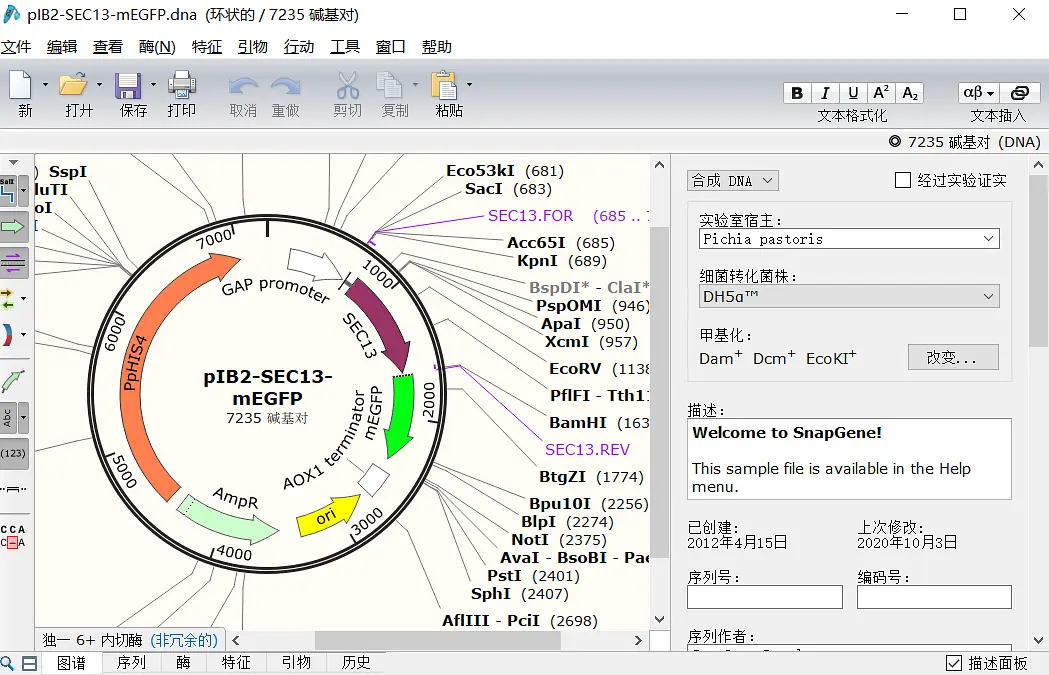The width and height of the screenshot is (1049, 675).
Task: Open the αβ special character dropdown
Action: [x=979, y=93]
